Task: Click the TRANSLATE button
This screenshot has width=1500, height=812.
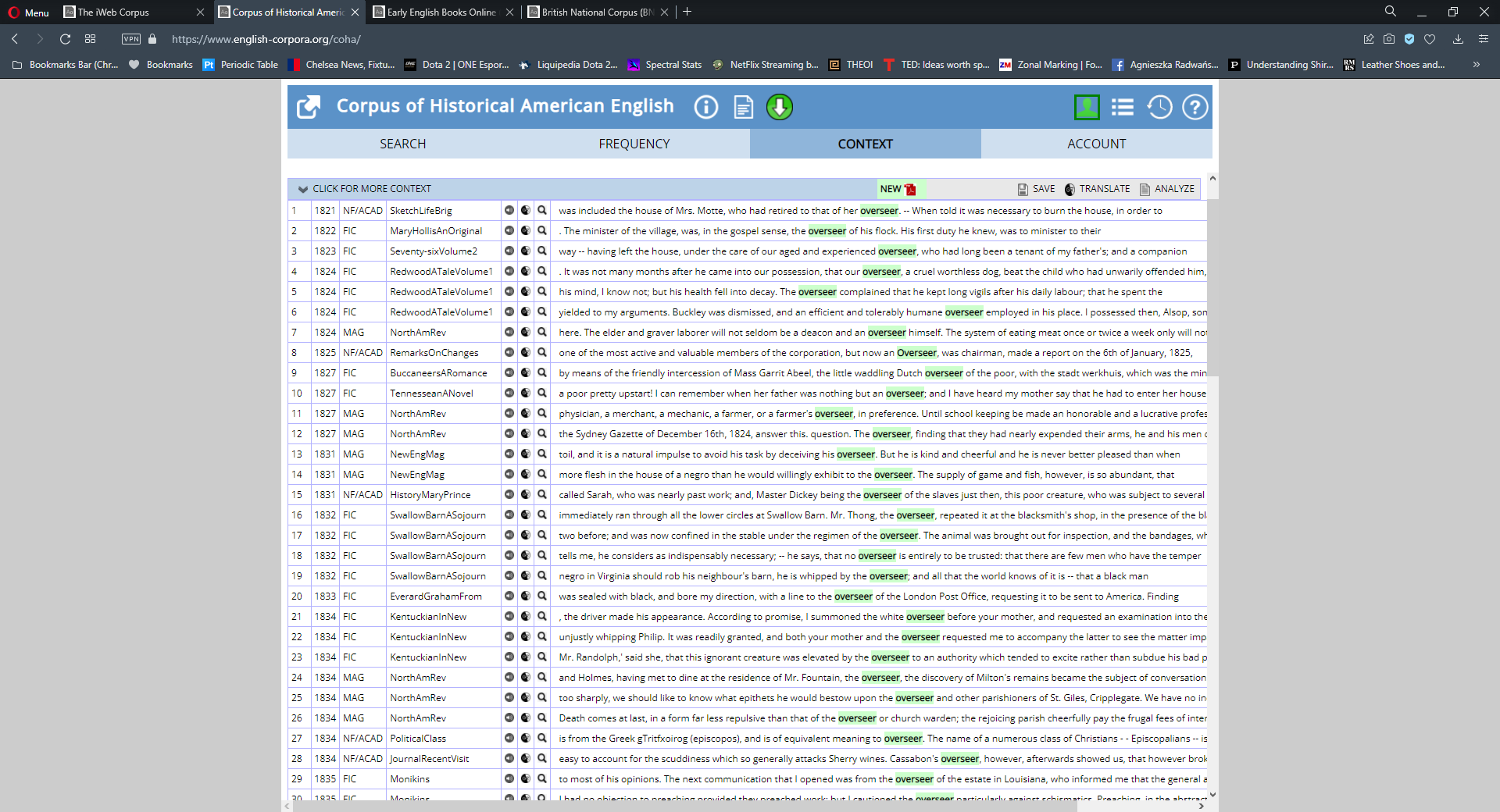Action: tap(1097, 189)
